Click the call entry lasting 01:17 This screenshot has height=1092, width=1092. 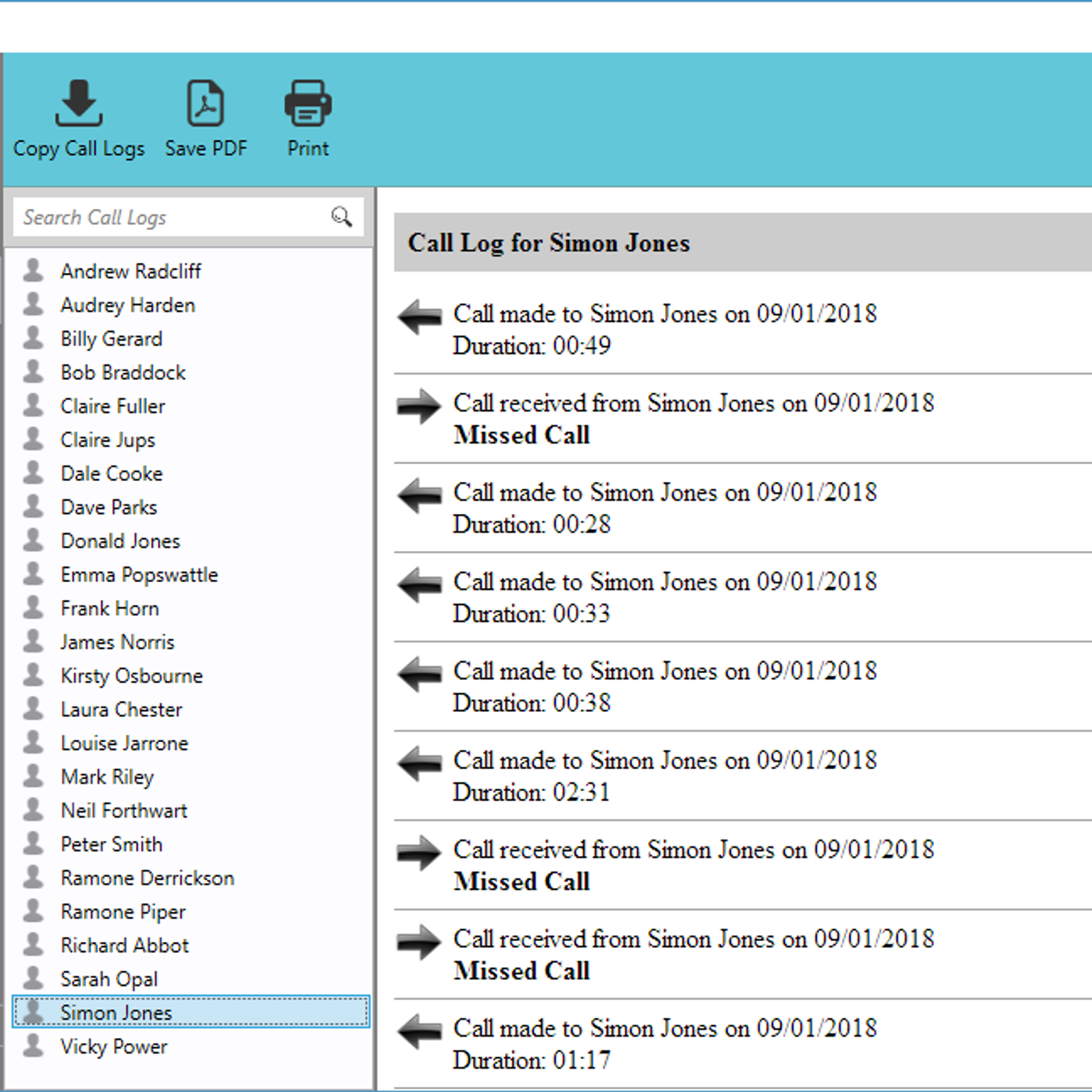tap(665, 1044)
